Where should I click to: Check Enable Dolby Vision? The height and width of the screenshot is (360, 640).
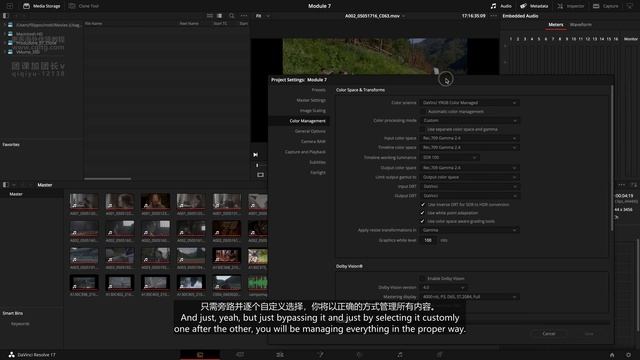coord(423,278)
